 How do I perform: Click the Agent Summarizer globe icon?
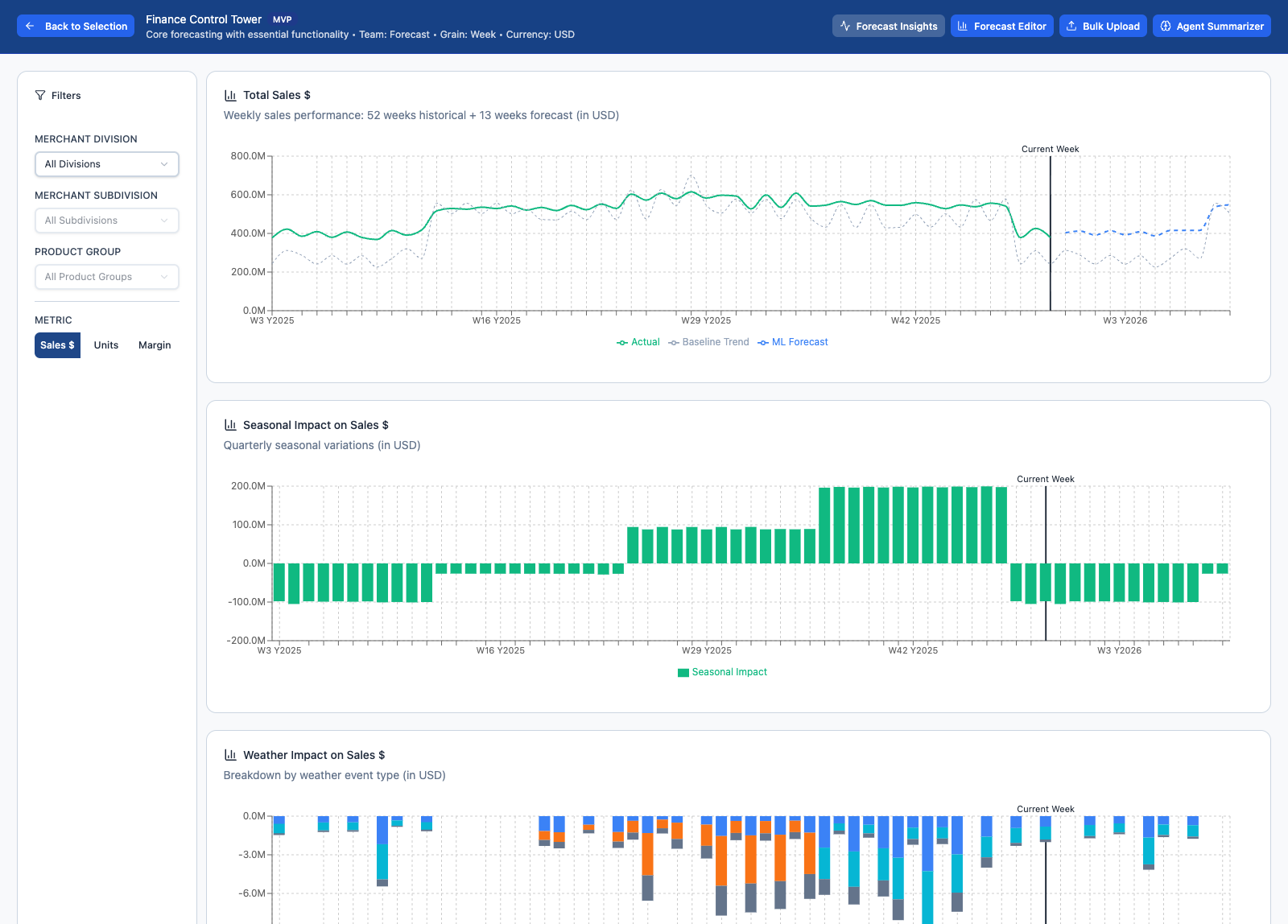coord(1166,26)
